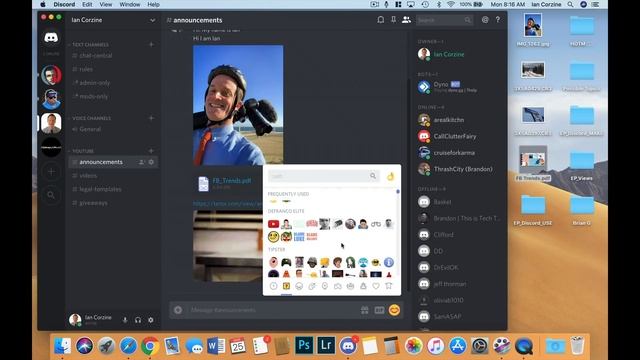This screenshot has width=640, height=360.
Task: Open the gift icon in message bar
Action: click(364, 310)
